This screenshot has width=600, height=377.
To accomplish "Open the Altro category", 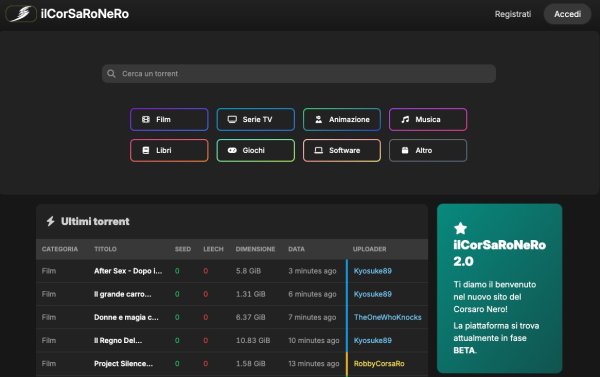I will tap(428, 150).
